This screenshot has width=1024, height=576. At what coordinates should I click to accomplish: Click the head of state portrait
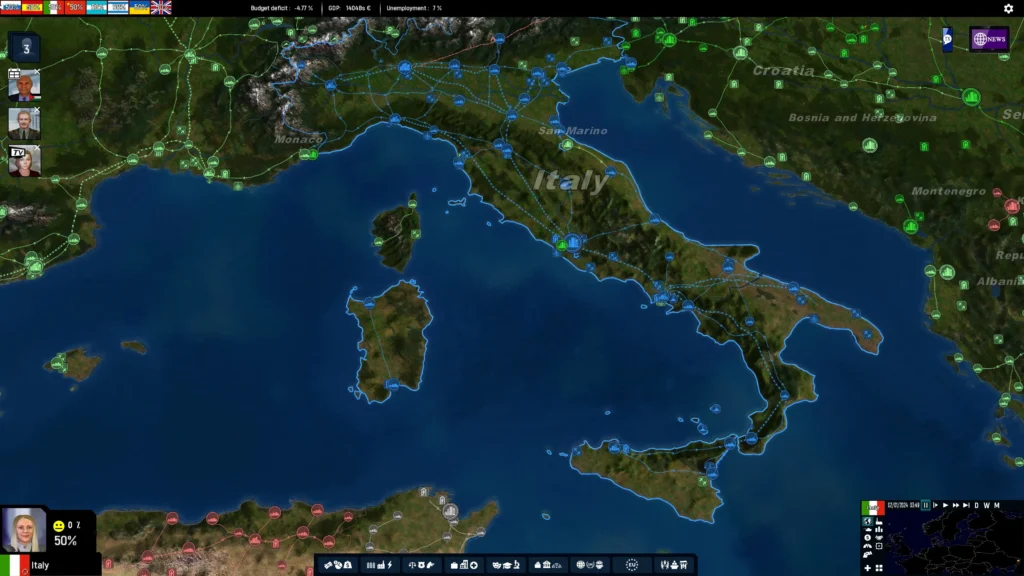(x=23, y=530)
